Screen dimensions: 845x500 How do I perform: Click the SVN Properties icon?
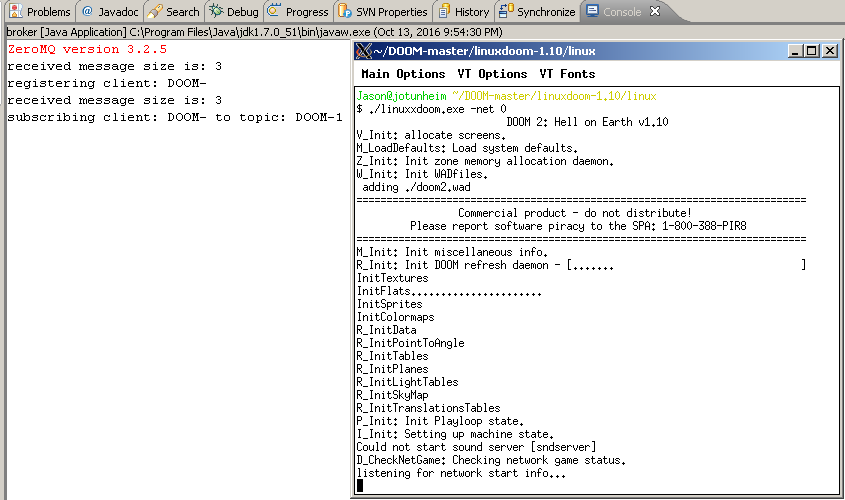coord(345,11)
